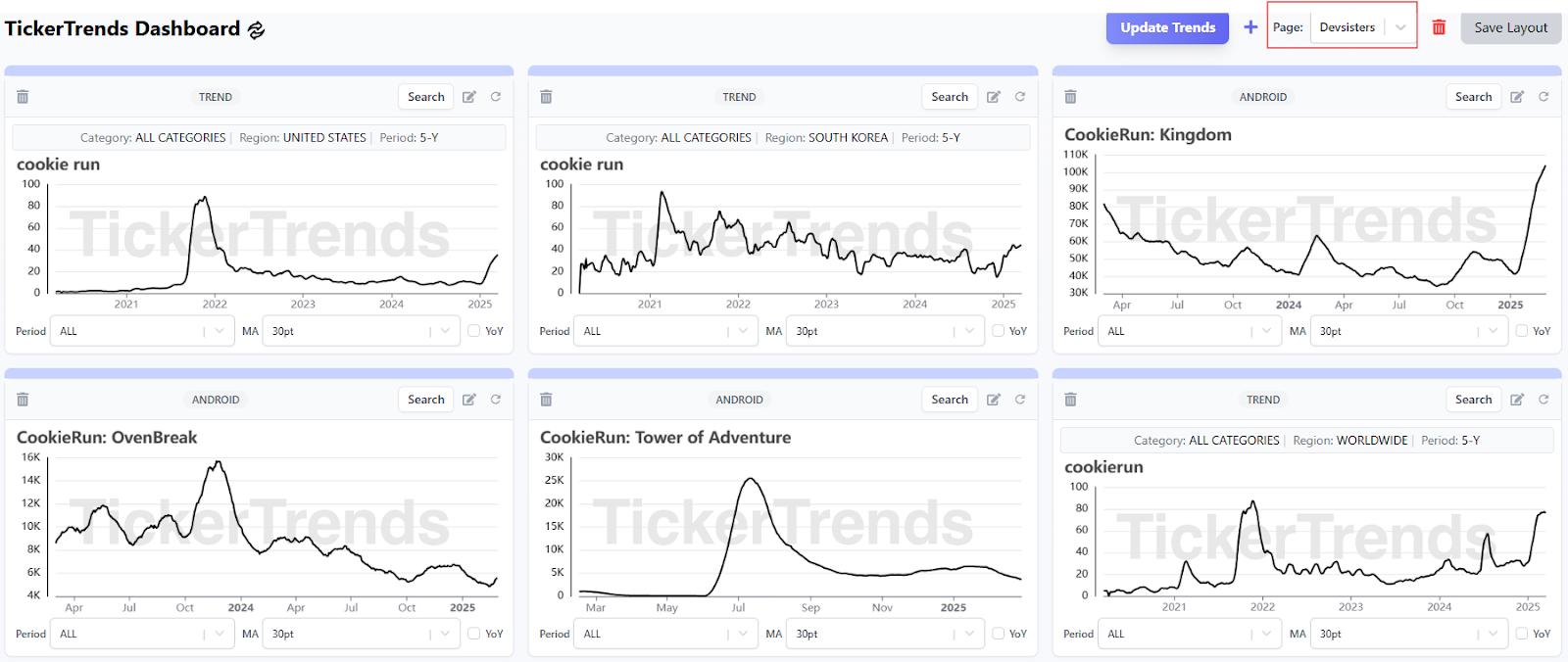Refresh the CookieRun: OvenBreak widget
Viewport: 1568px width, 662px height.
(x=496, y=400)
